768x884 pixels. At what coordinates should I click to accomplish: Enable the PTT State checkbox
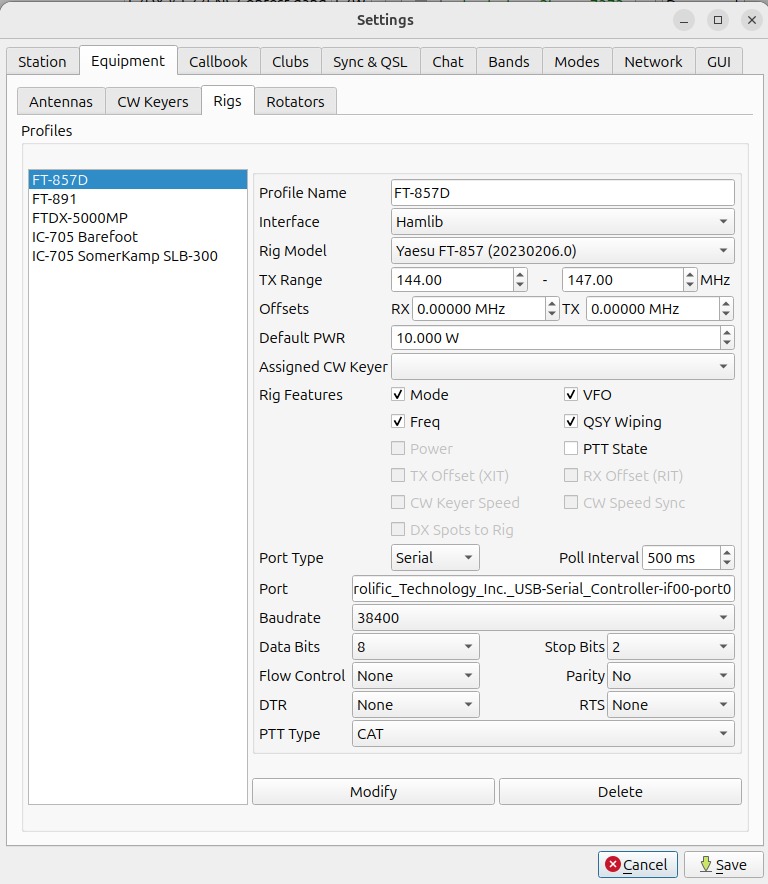[571, 449]
